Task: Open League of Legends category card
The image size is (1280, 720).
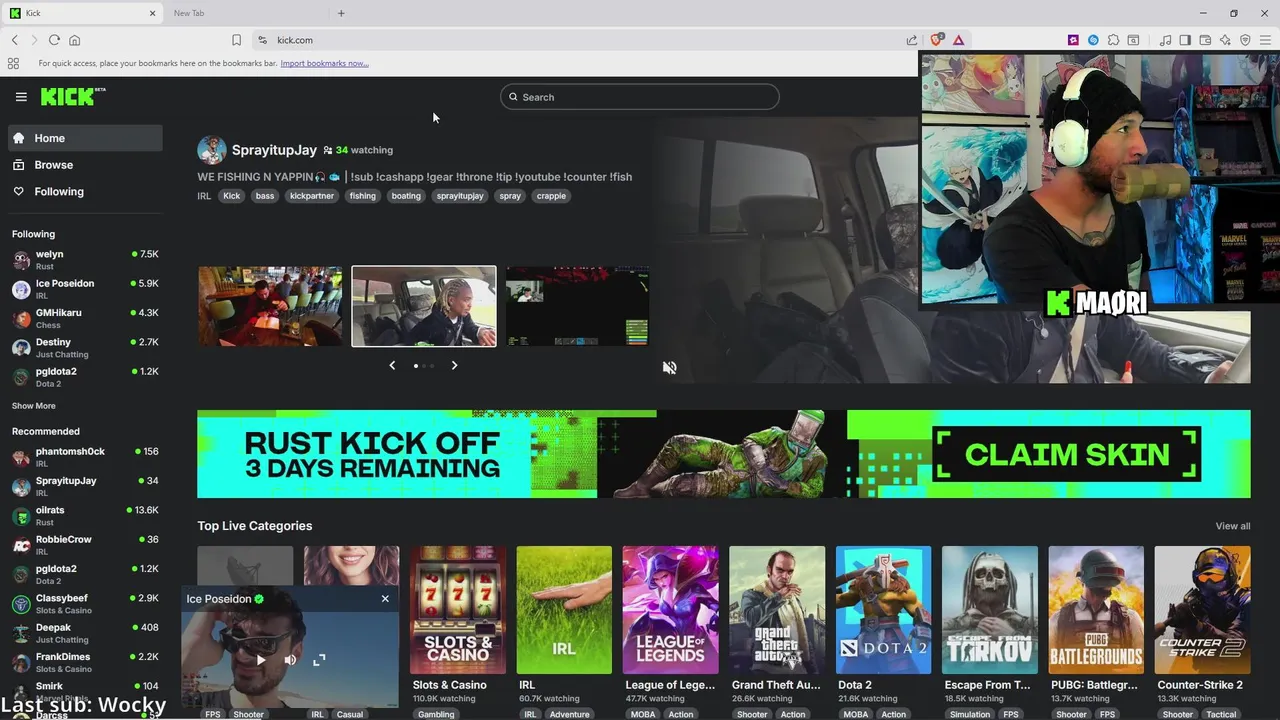Action: tap(670, 610)
